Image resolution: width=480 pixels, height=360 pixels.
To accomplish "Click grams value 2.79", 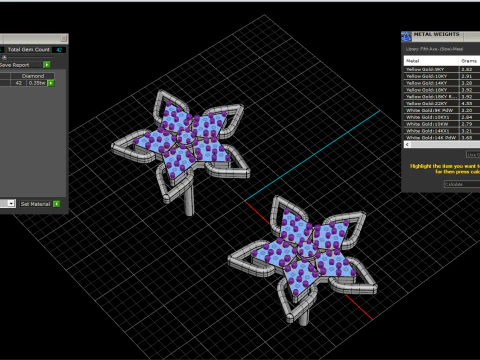I will 467,124.
